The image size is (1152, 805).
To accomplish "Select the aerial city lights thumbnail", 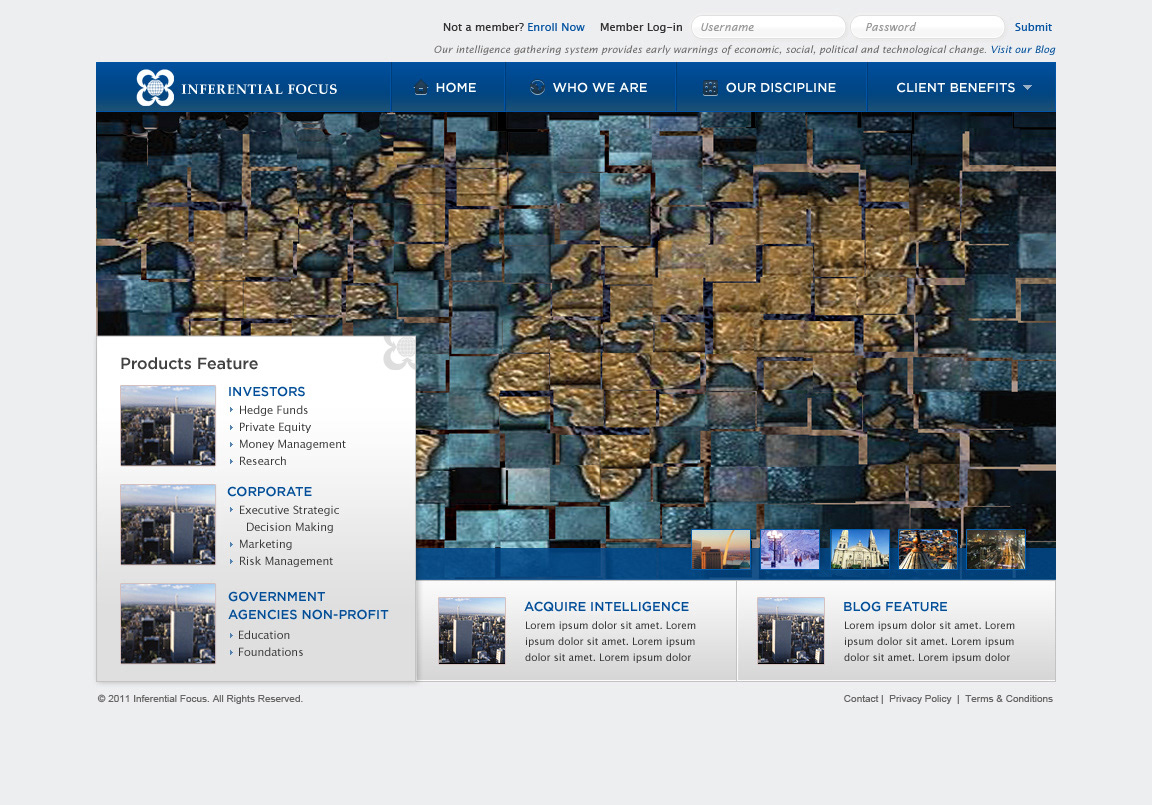I will click(928, 549).
